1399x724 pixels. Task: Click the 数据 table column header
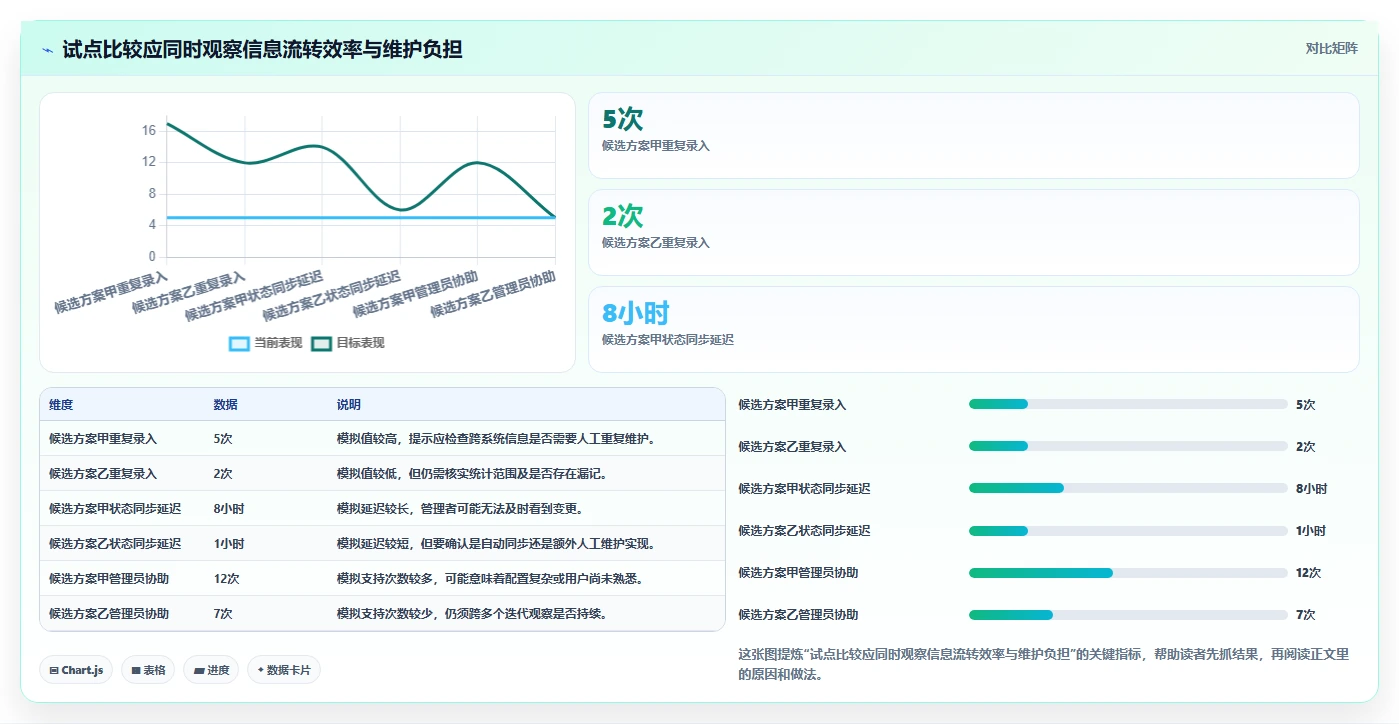tap(225, 405)
